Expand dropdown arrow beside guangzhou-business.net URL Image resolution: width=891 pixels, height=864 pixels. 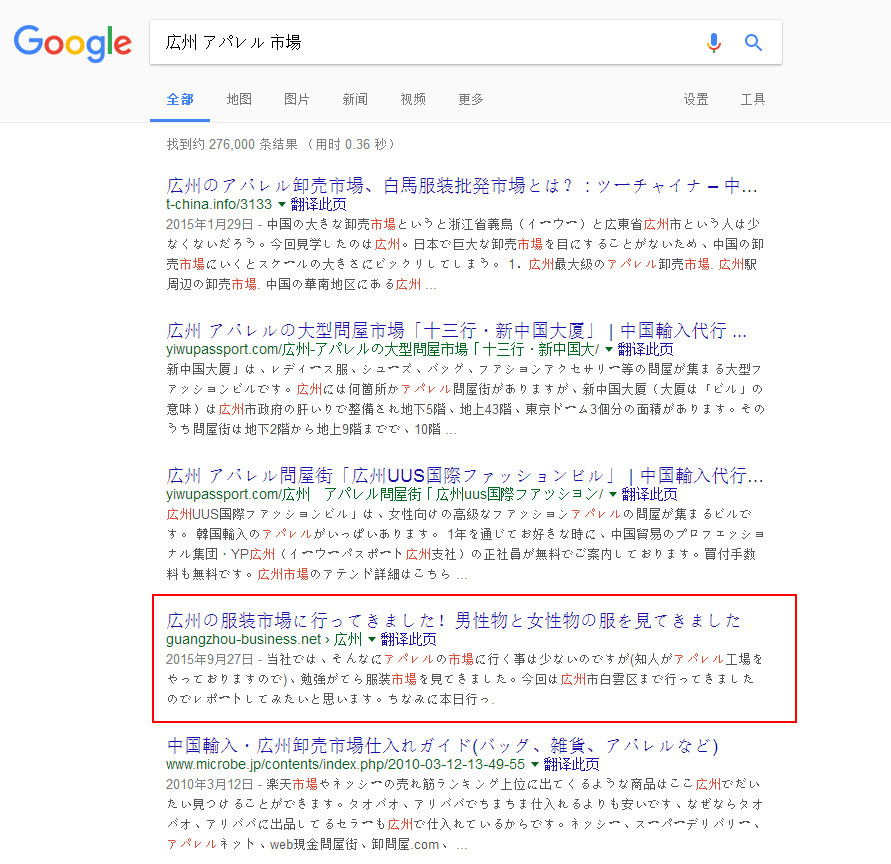[x=372, y=639]
